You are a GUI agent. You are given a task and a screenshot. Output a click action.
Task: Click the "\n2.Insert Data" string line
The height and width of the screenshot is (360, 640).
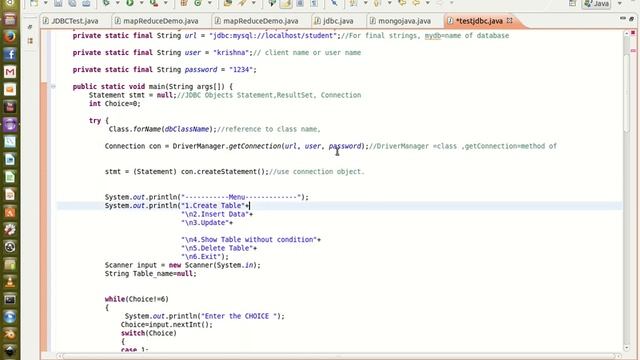pos(217,214)
